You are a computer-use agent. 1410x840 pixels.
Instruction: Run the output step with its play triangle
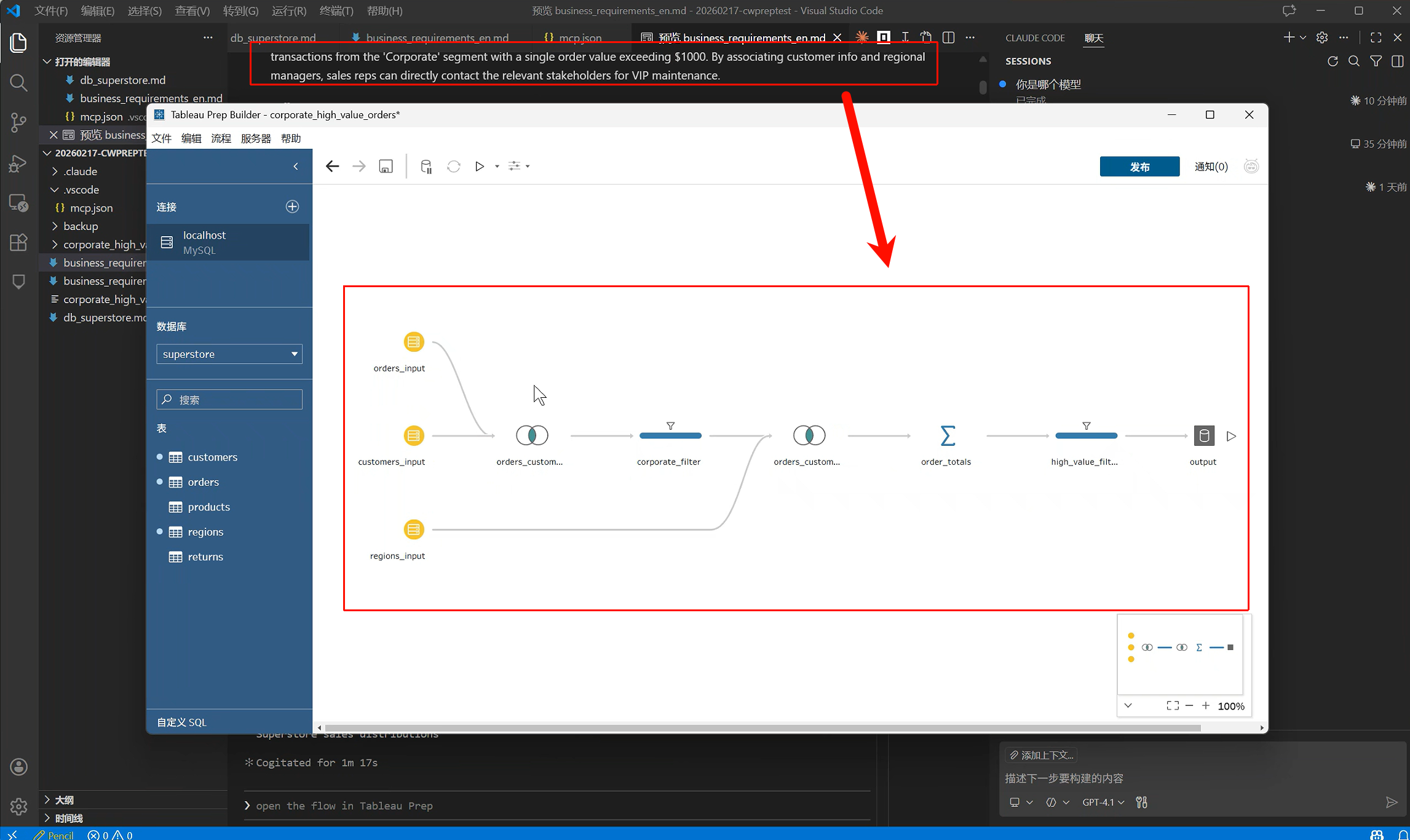coord(1231,436)
